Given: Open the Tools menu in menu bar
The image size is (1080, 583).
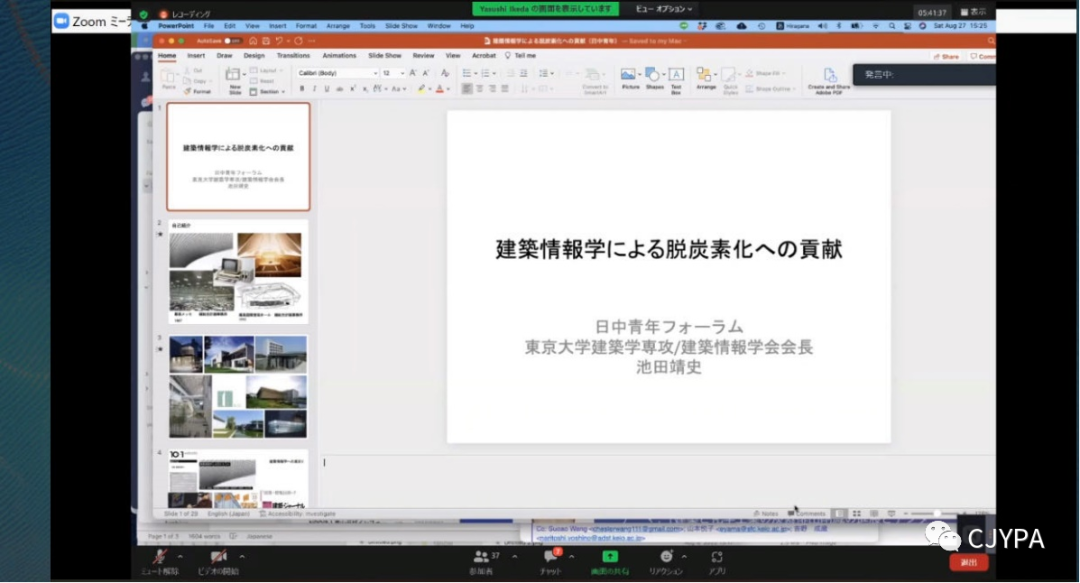Looking at the screenshot, I should point(368,26).
